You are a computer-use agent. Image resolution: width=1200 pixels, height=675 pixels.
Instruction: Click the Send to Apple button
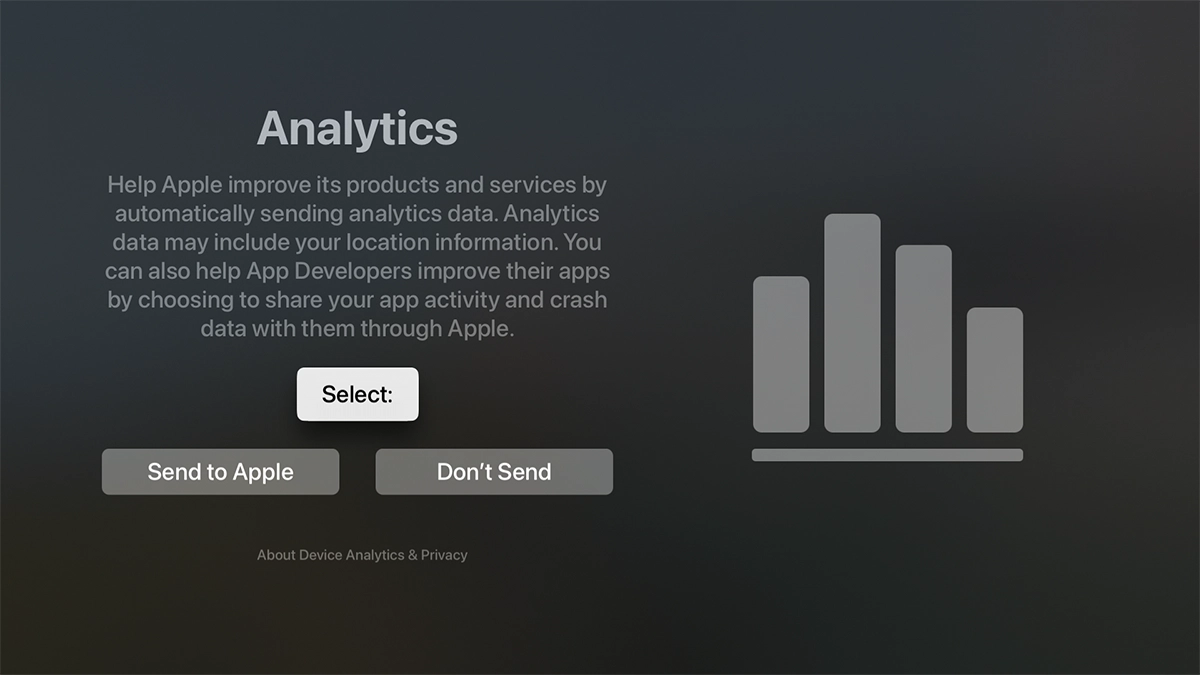pos(220,472)
